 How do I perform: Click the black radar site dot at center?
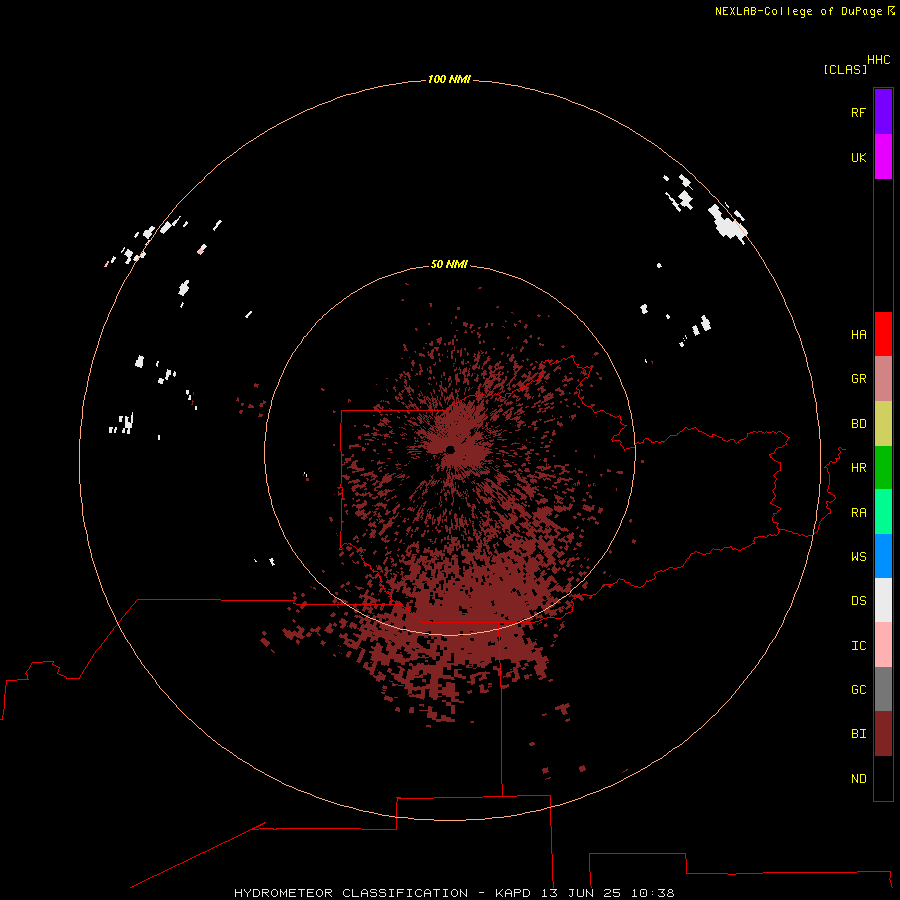point(450,450)
